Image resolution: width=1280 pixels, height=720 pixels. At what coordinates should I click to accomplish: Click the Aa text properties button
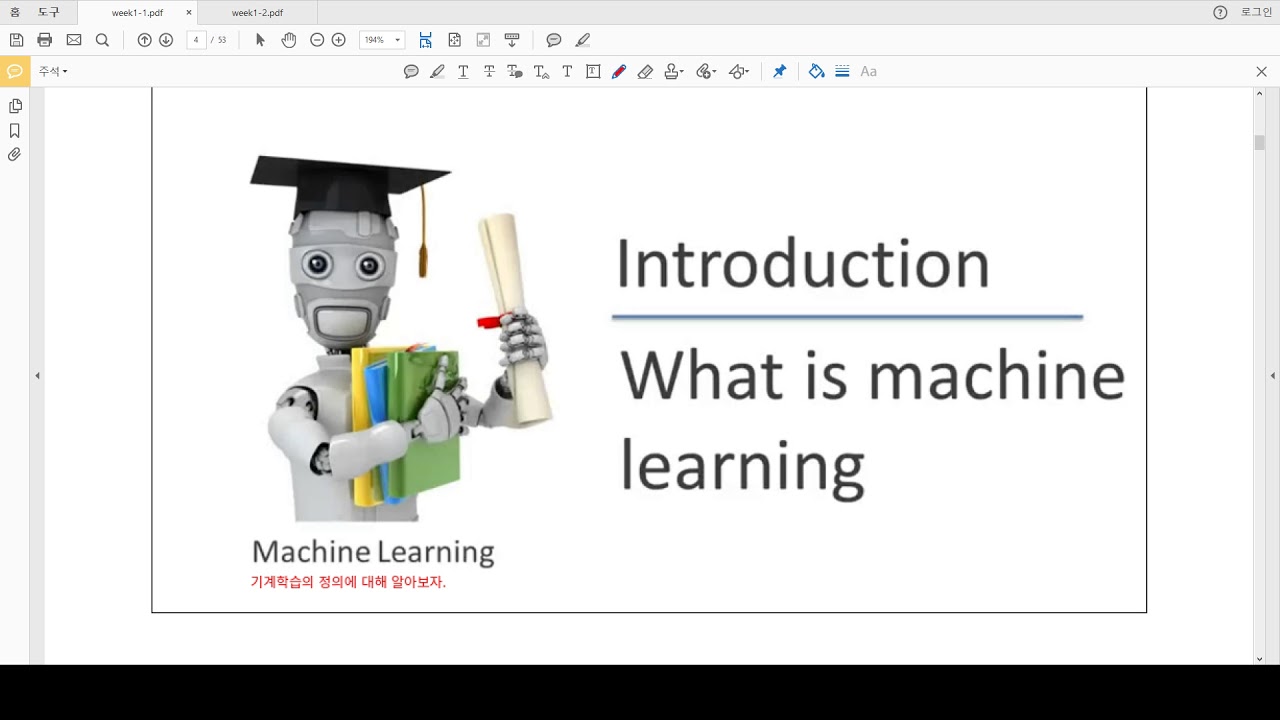pos(869,71)
